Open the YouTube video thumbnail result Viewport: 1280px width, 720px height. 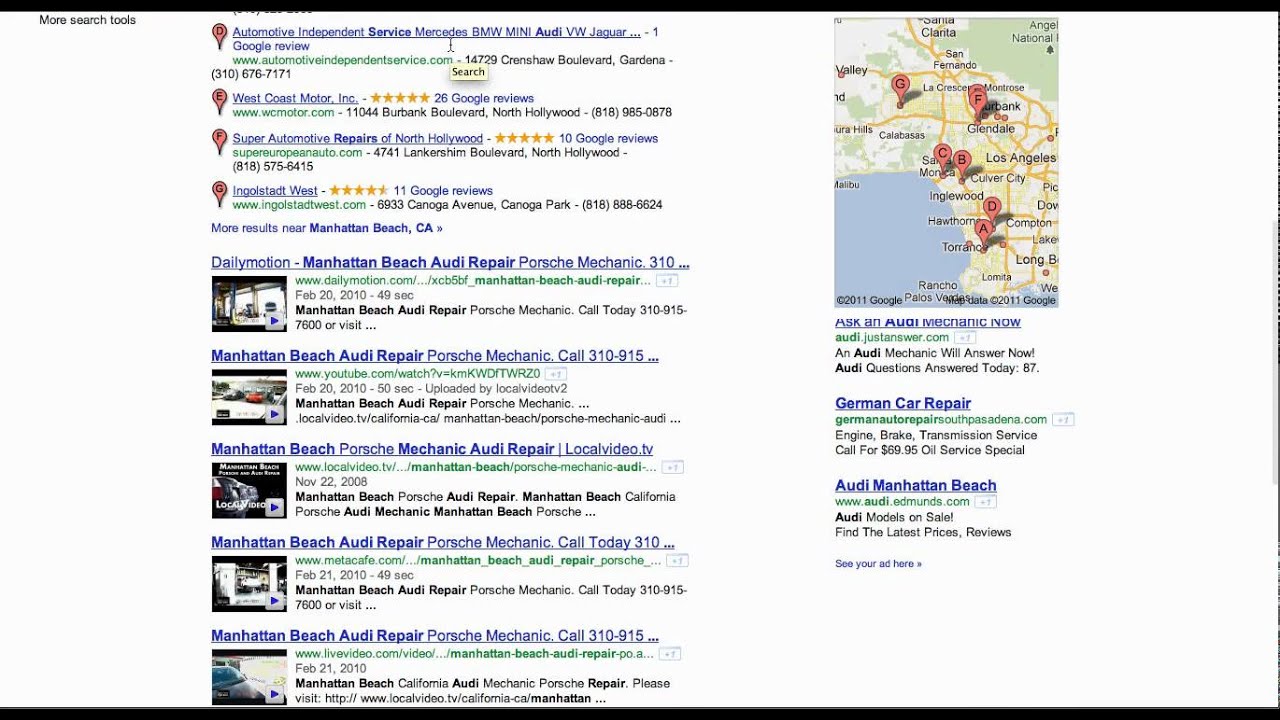click(249, 397)
